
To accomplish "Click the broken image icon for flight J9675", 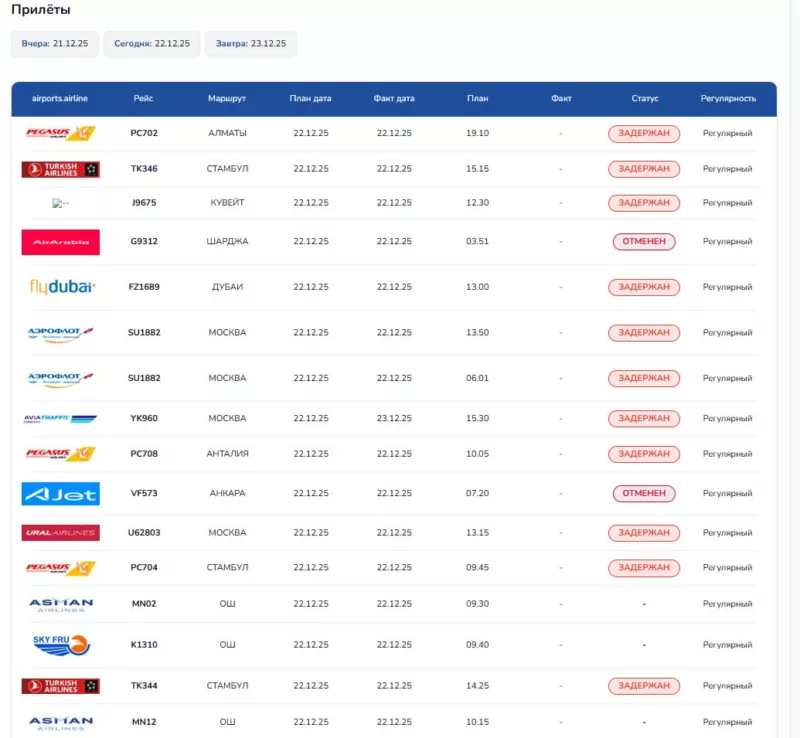I will pos(60,203).
